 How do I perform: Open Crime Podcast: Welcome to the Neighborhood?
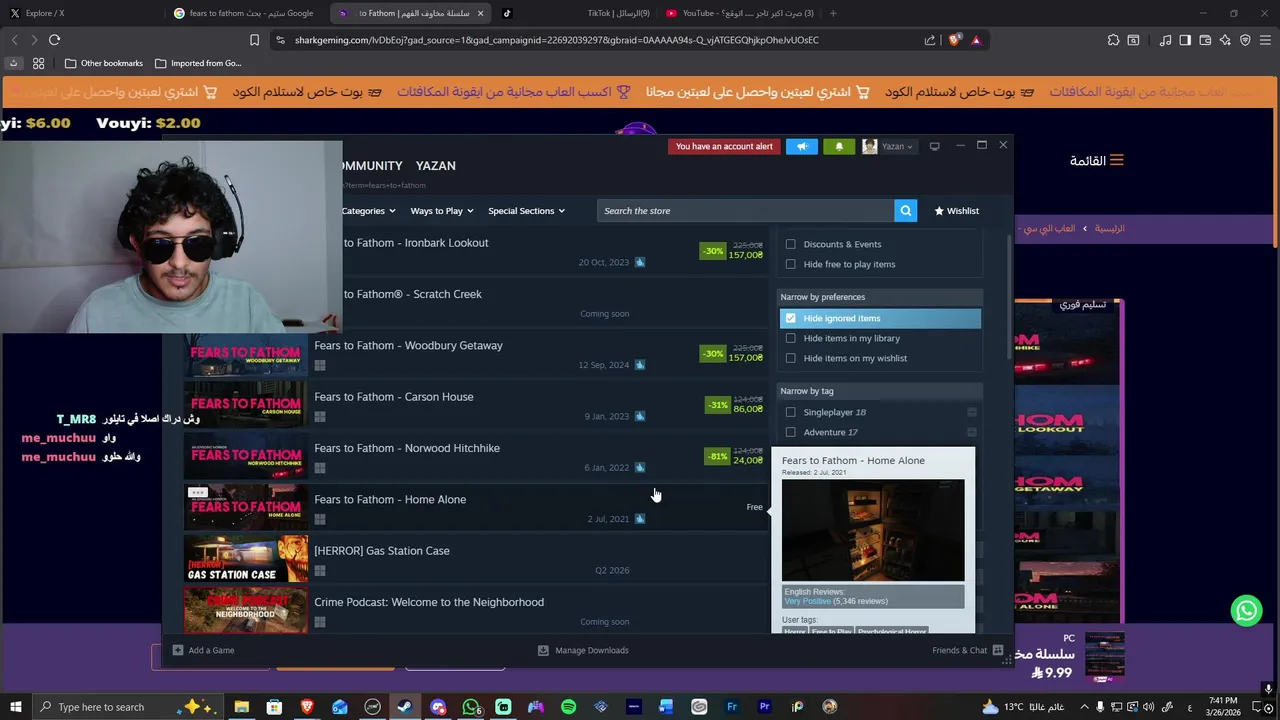click(x=475, y=610)
